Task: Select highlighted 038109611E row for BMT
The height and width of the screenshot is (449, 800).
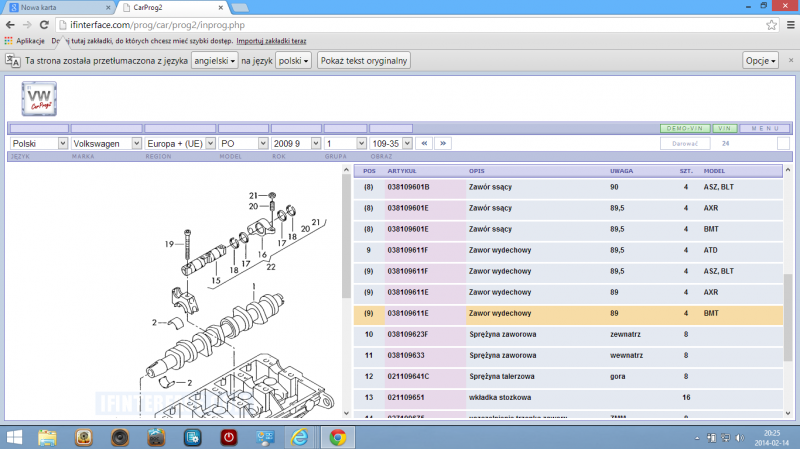Action: pyautogui.click(x=568, y=313)
